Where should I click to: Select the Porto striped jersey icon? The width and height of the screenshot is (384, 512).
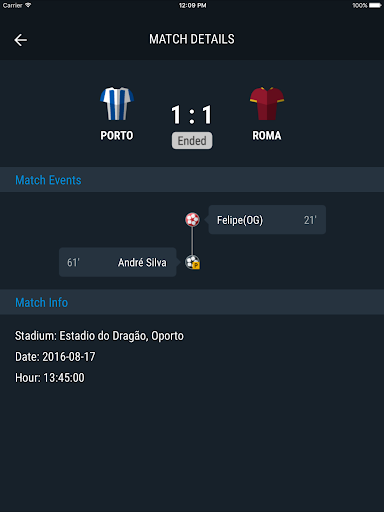(x=117, y=103)
